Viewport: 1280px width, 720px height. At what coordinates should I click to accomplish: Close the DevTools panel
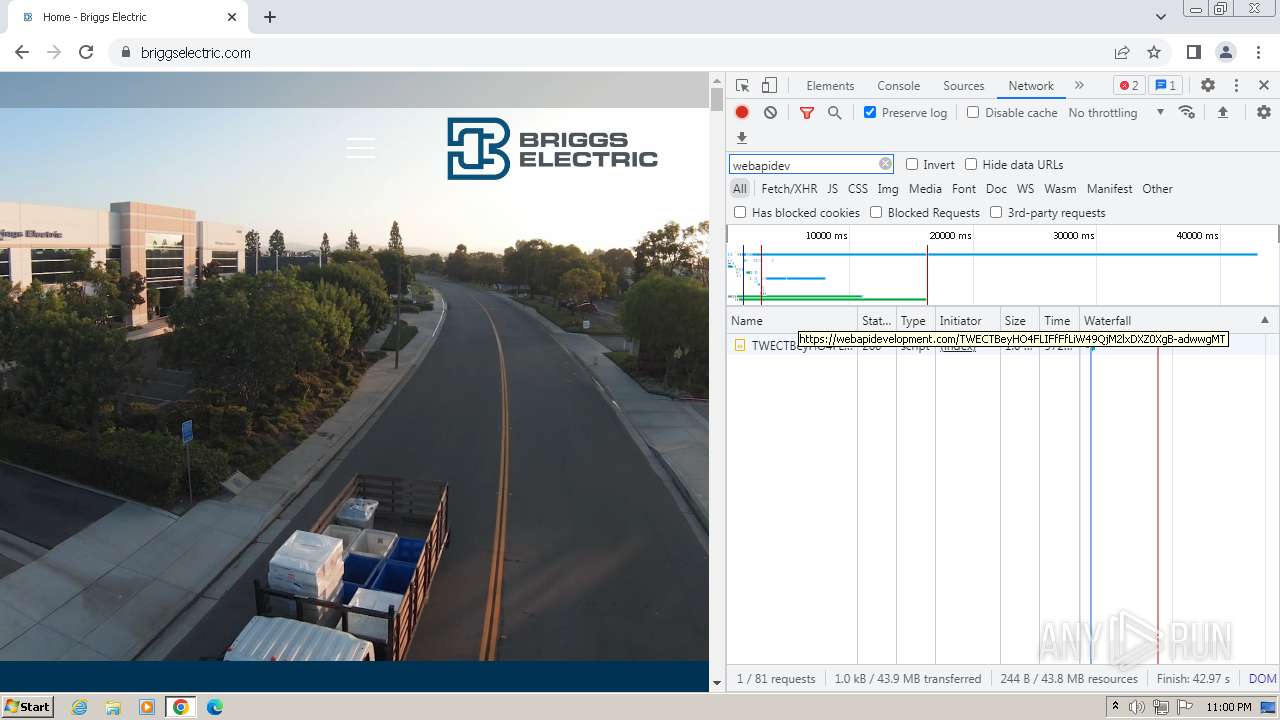tap(1264, 86)
